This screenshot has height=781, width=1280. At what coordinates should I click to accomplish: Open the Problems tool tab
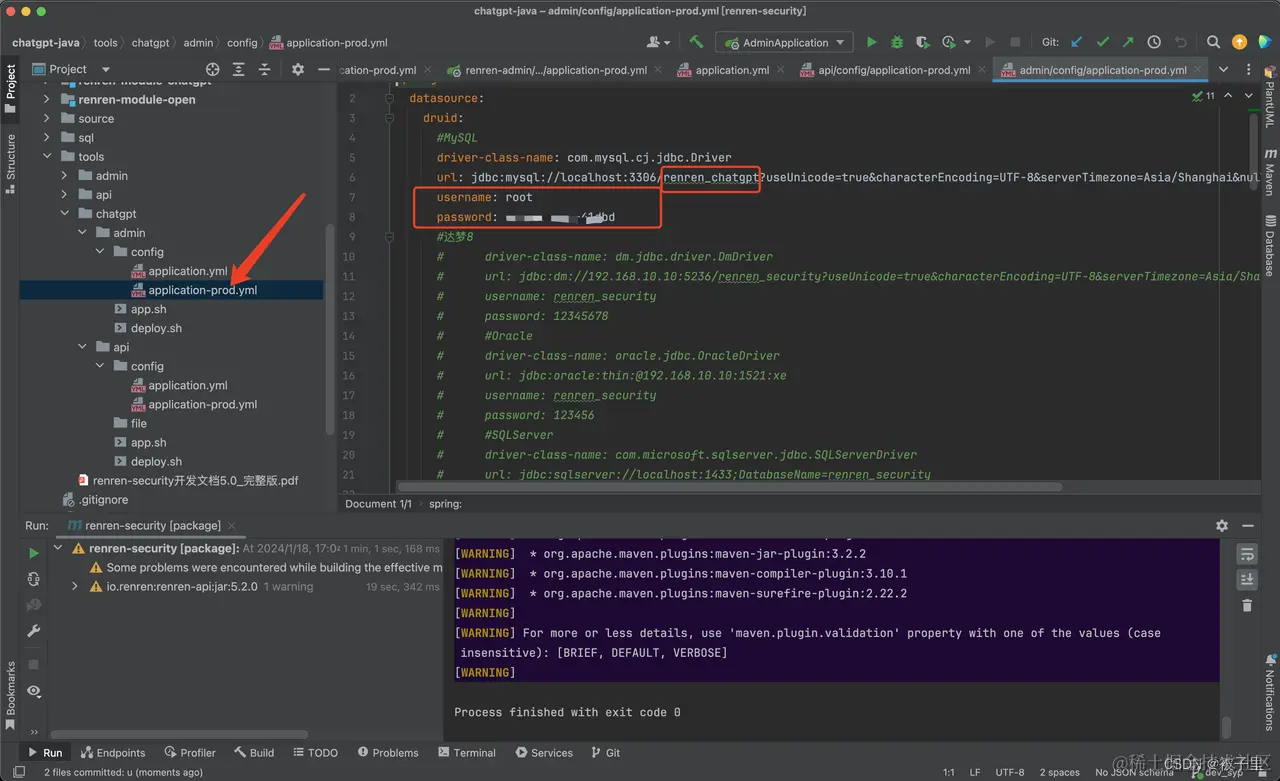386,753
